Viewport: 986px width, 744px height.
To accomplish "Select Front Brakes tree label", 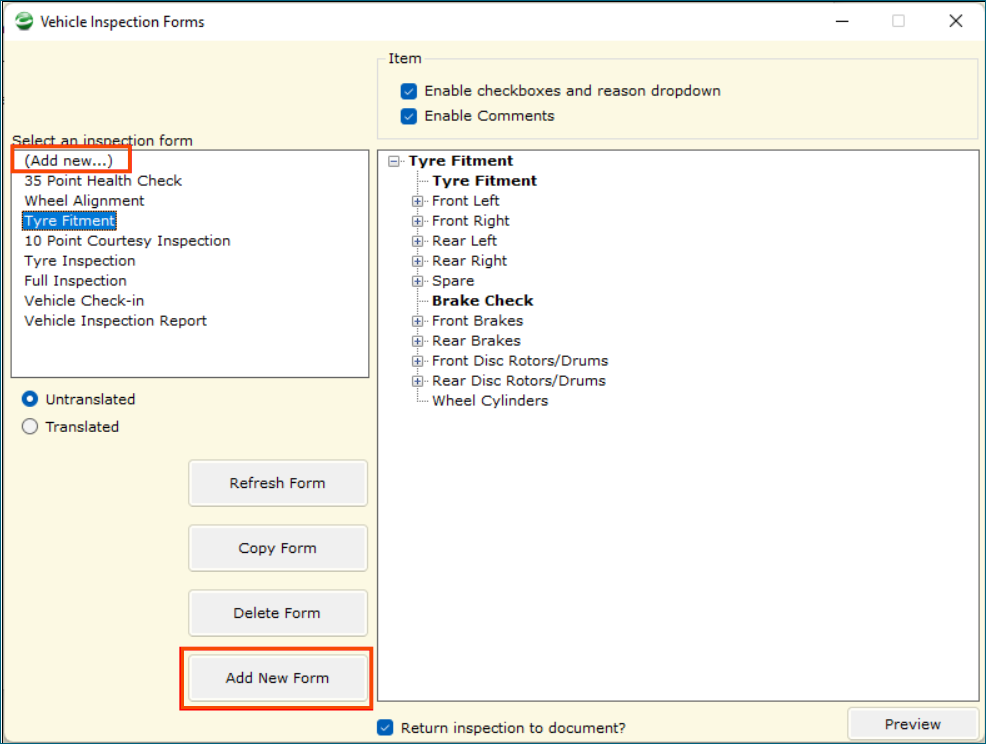I will pos(477,321).
